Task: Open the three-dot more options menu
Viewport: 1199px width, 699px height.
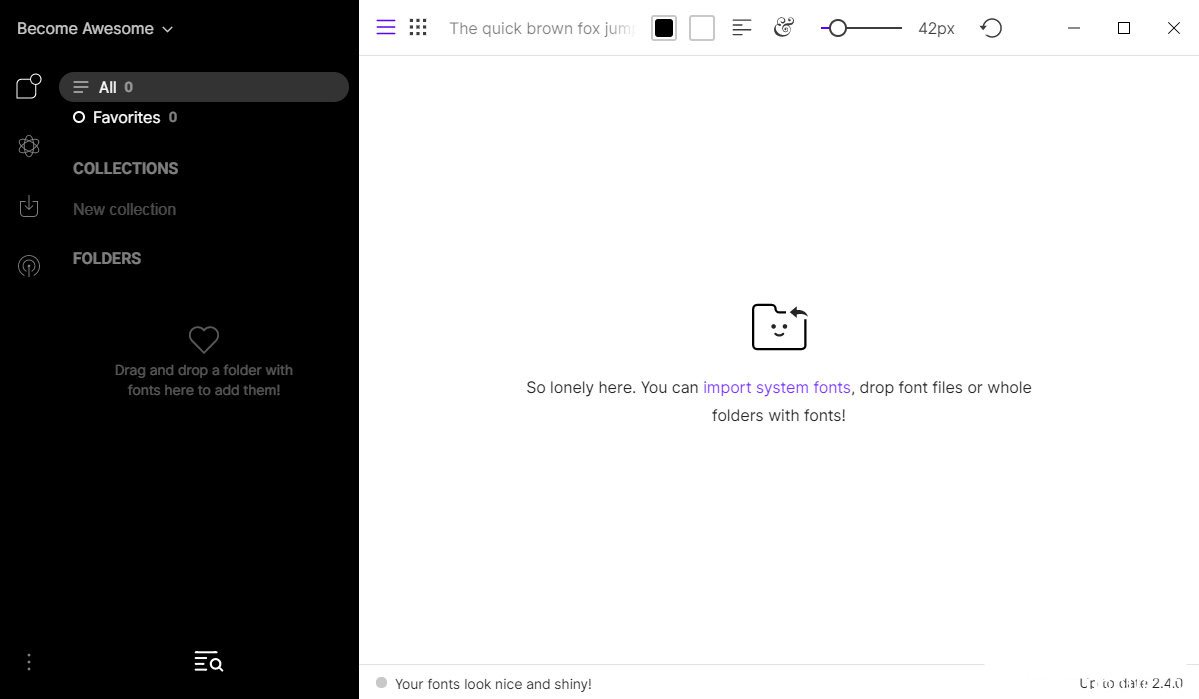Action: click(29, 662)
